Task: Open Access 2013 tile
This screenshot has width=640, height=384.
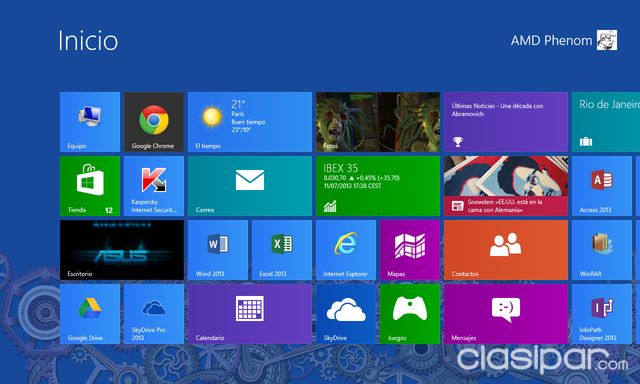Action: [x=602, y=186]
